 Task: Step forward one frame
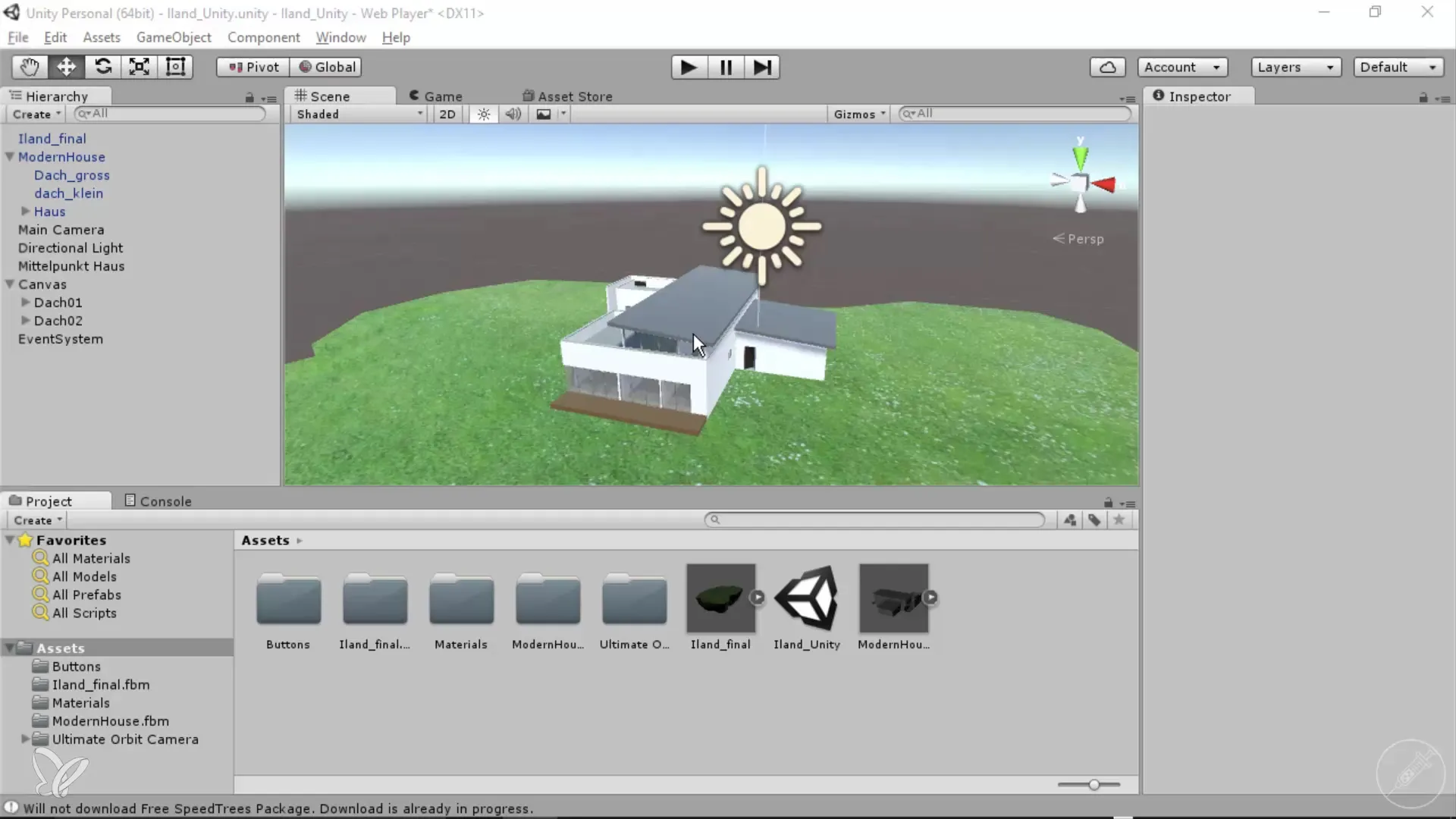(762, 67)
